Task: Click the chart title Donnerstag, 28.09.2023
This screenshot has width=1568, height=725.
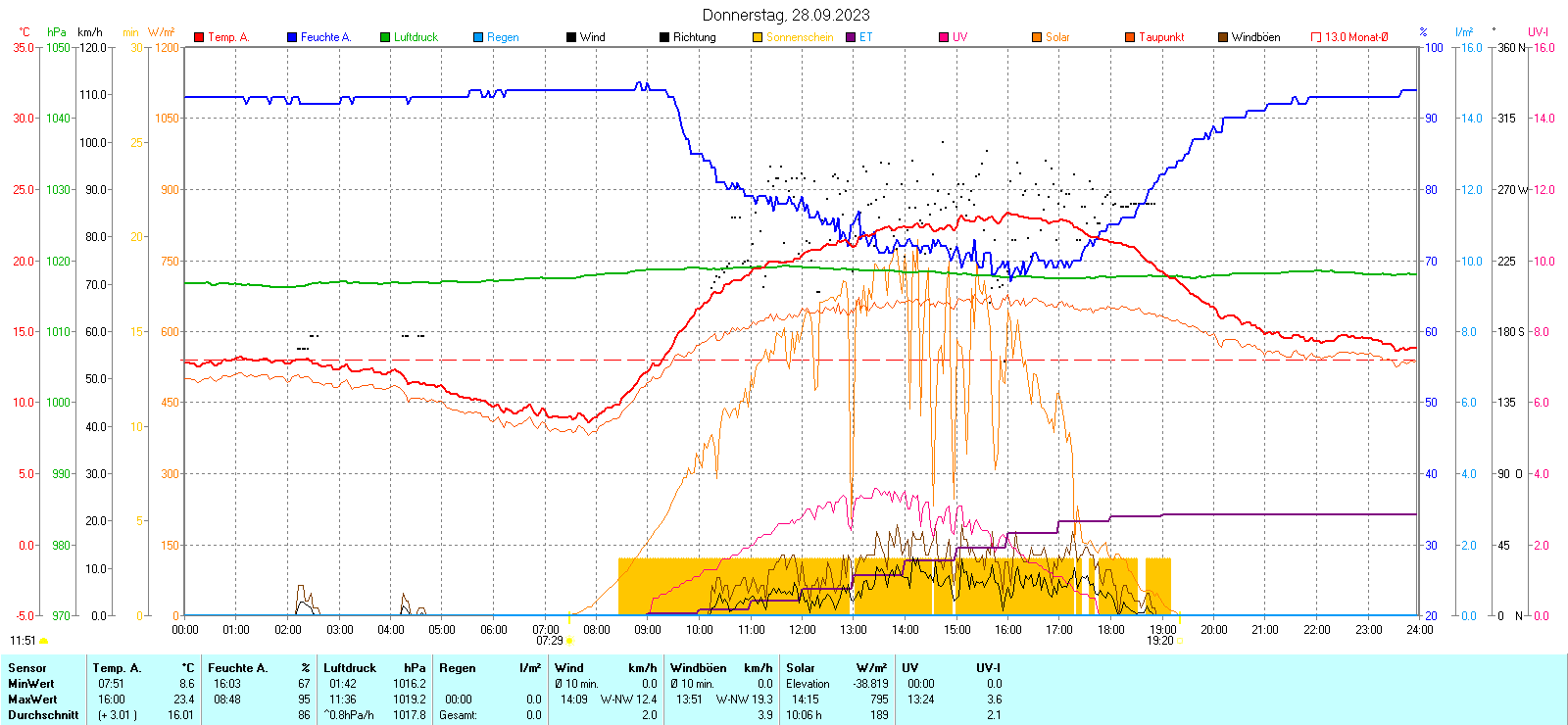Action: [785, 15]
